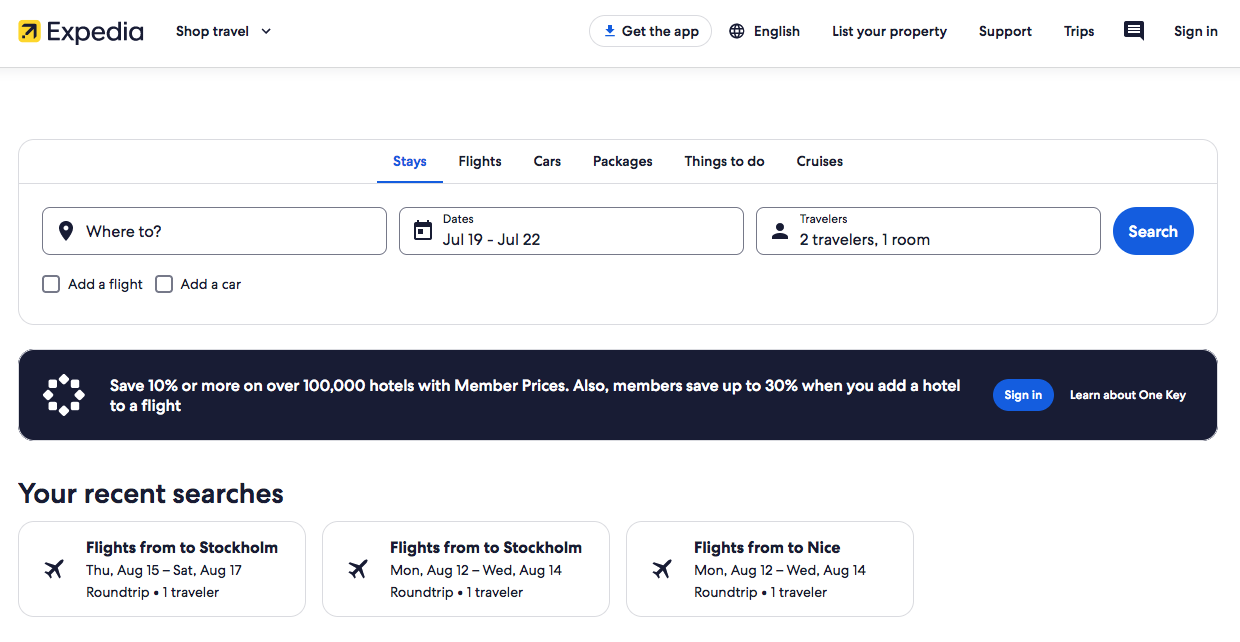Image resolution: width=1240 pixels, height=642 pixels.
Task: Switch to the Flights tab
Action: (479, 161)
